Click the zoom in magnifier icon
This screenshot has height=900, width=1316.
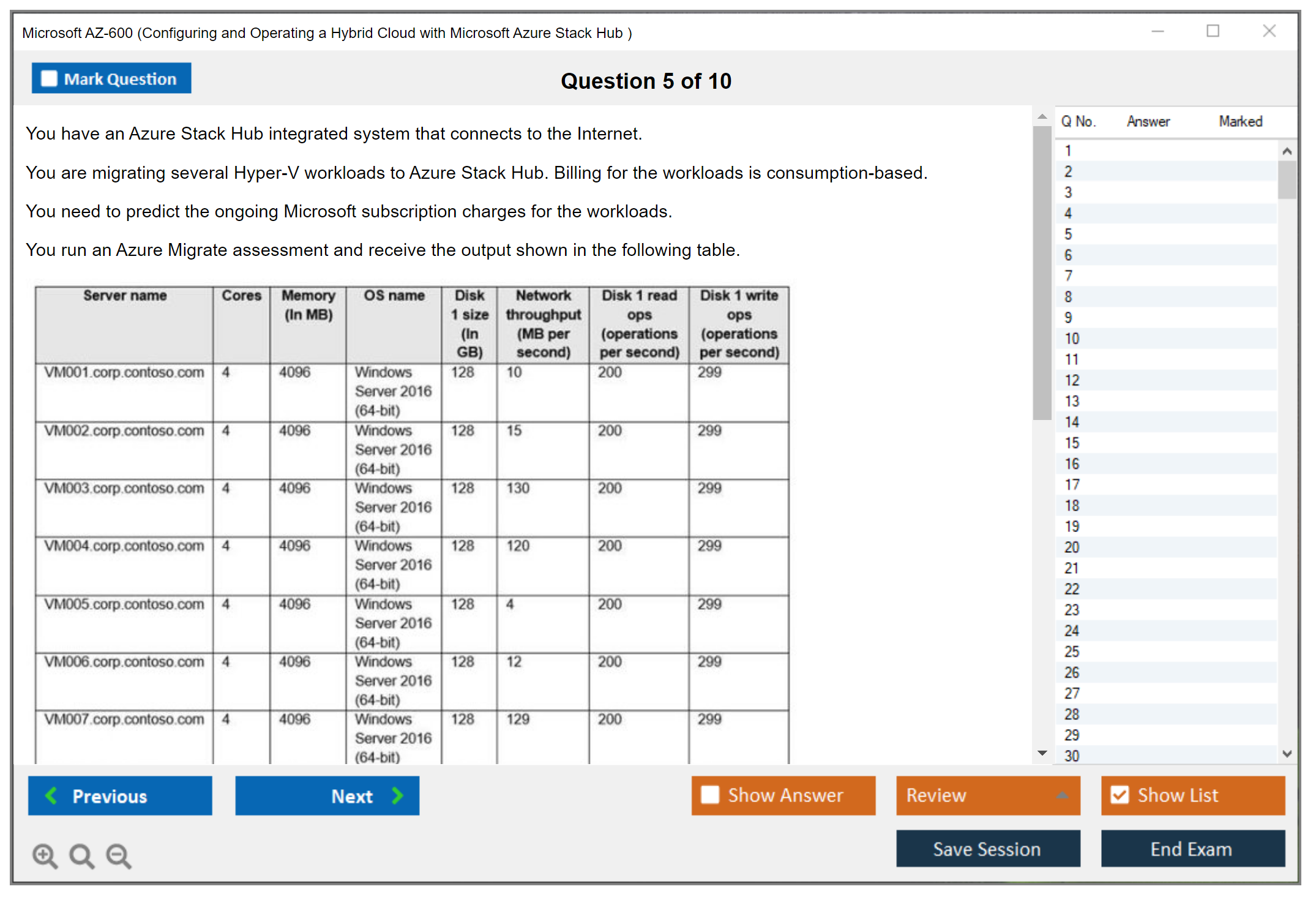click(x=45, y=855)
